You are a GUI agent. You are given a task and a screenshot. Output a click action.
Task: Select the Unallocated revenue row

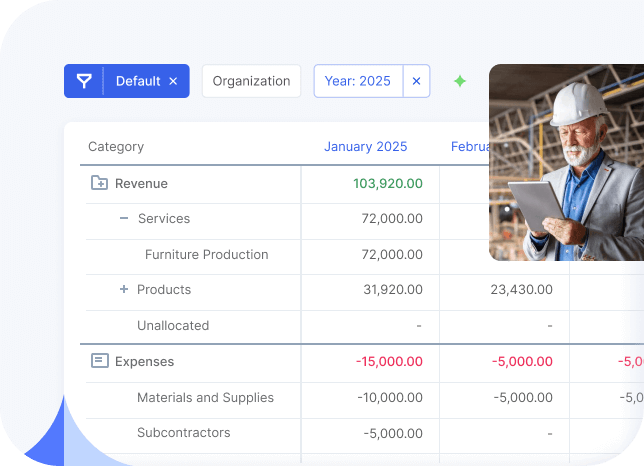coord(173,325)
